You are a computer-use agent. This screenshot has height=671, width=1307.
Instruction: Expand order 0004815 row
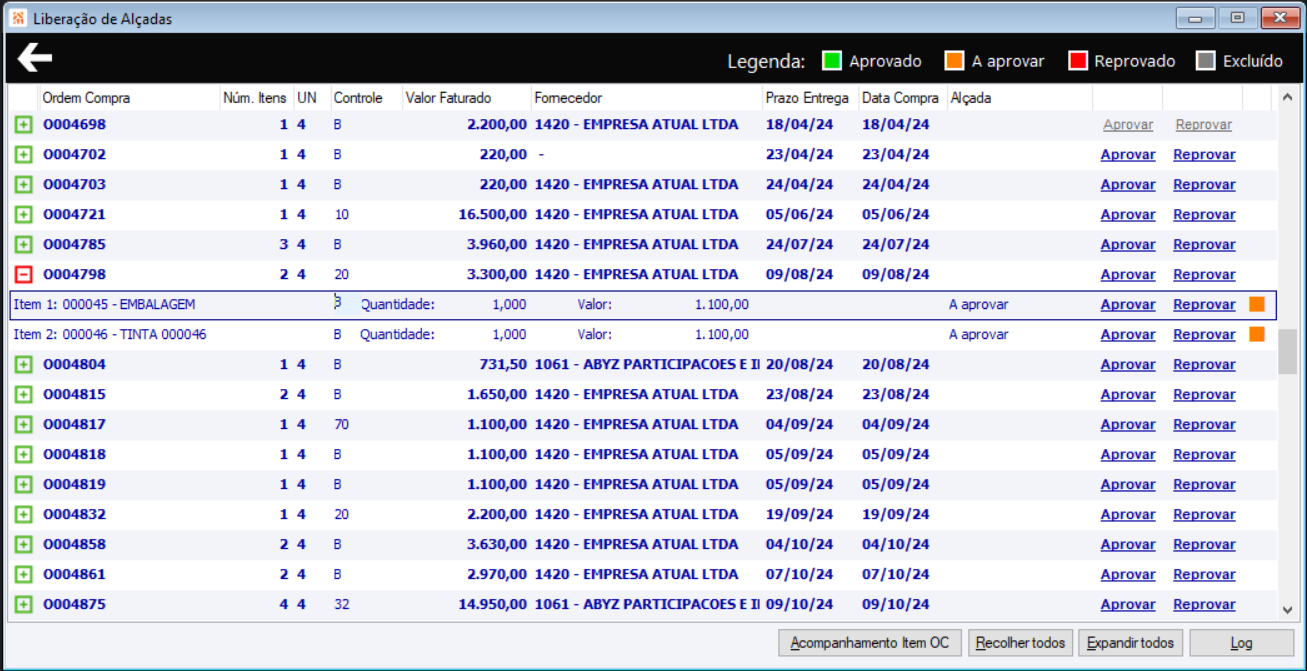tap(23, 395)
